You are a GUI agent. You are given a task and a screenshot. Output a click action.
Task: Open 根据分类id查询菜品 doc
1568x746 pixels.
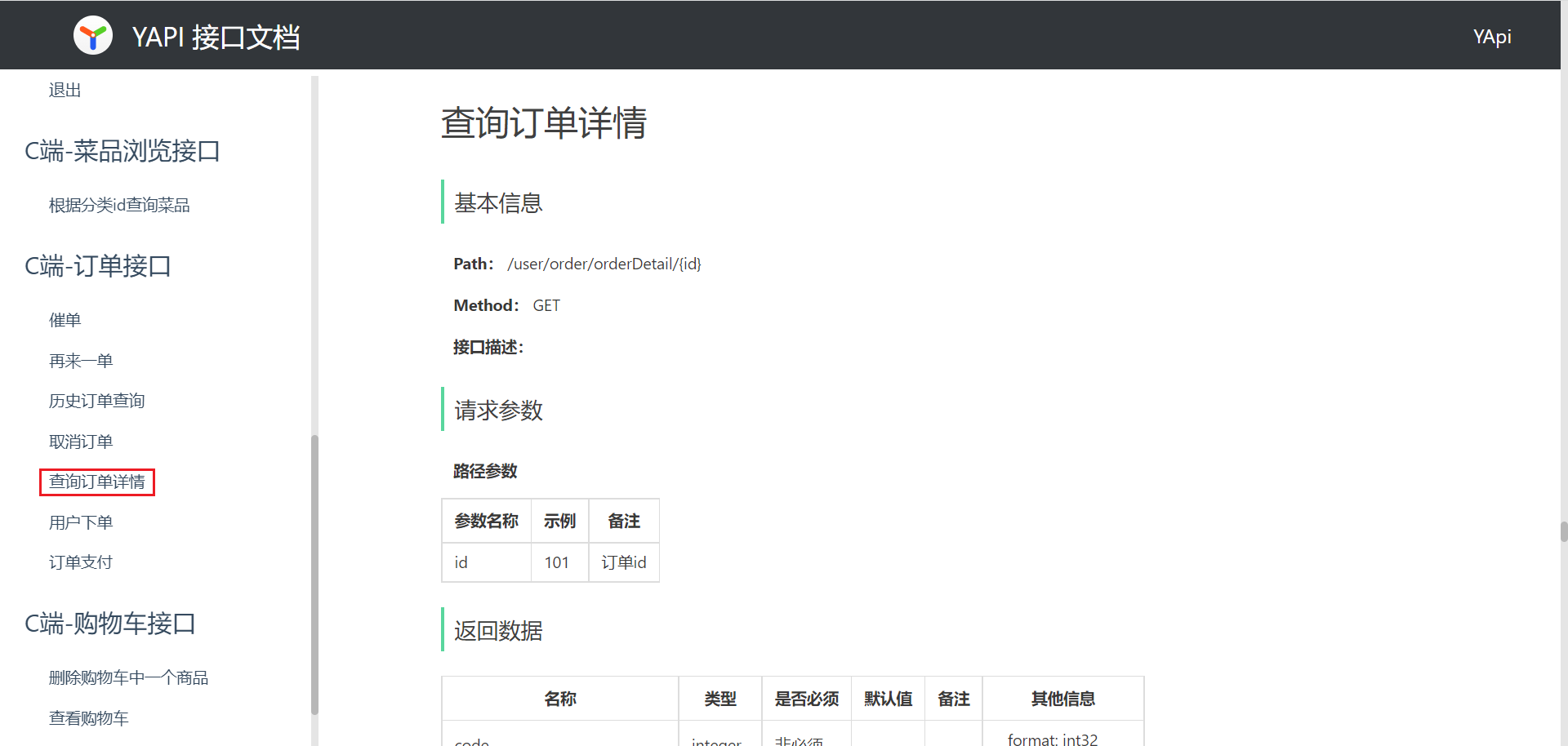pyautogui.click(x=119, y=206)
